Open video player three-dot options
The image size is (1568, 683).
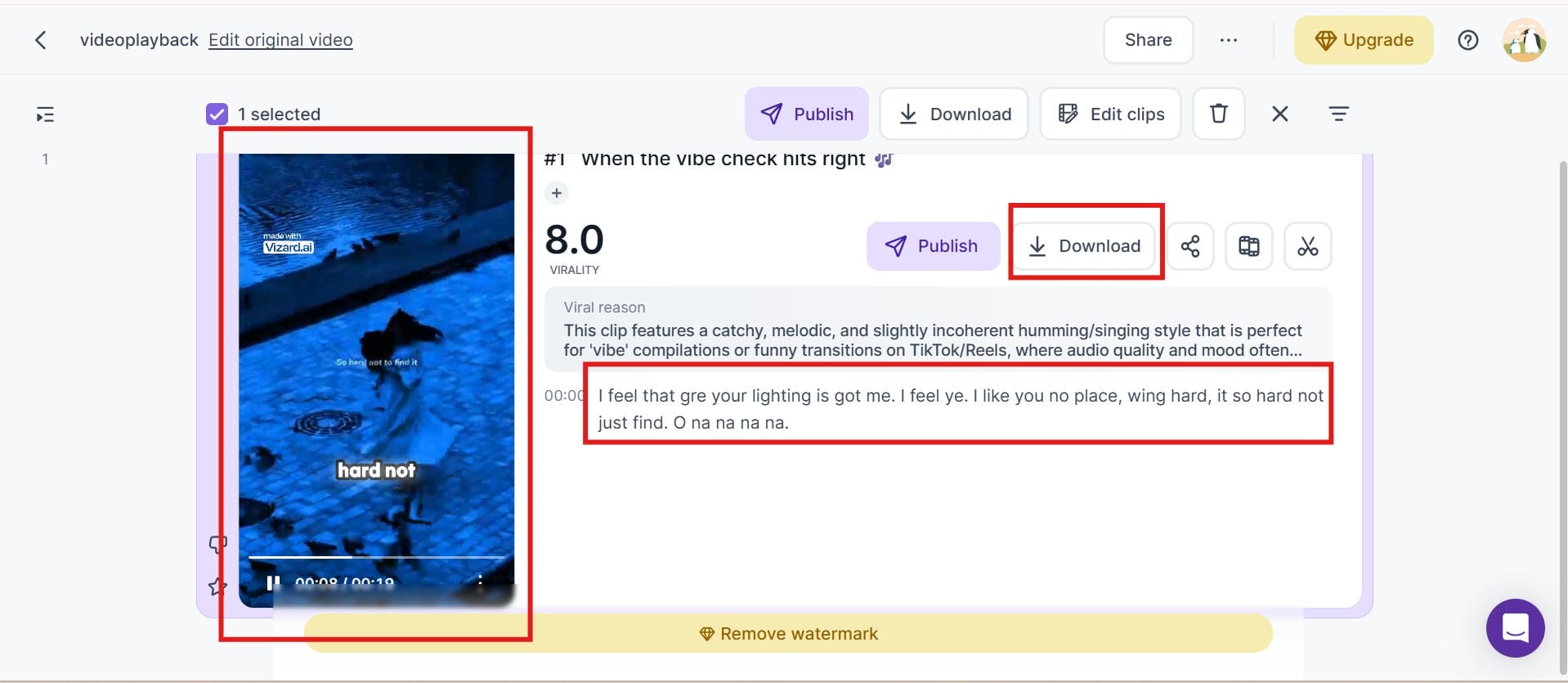480,581
